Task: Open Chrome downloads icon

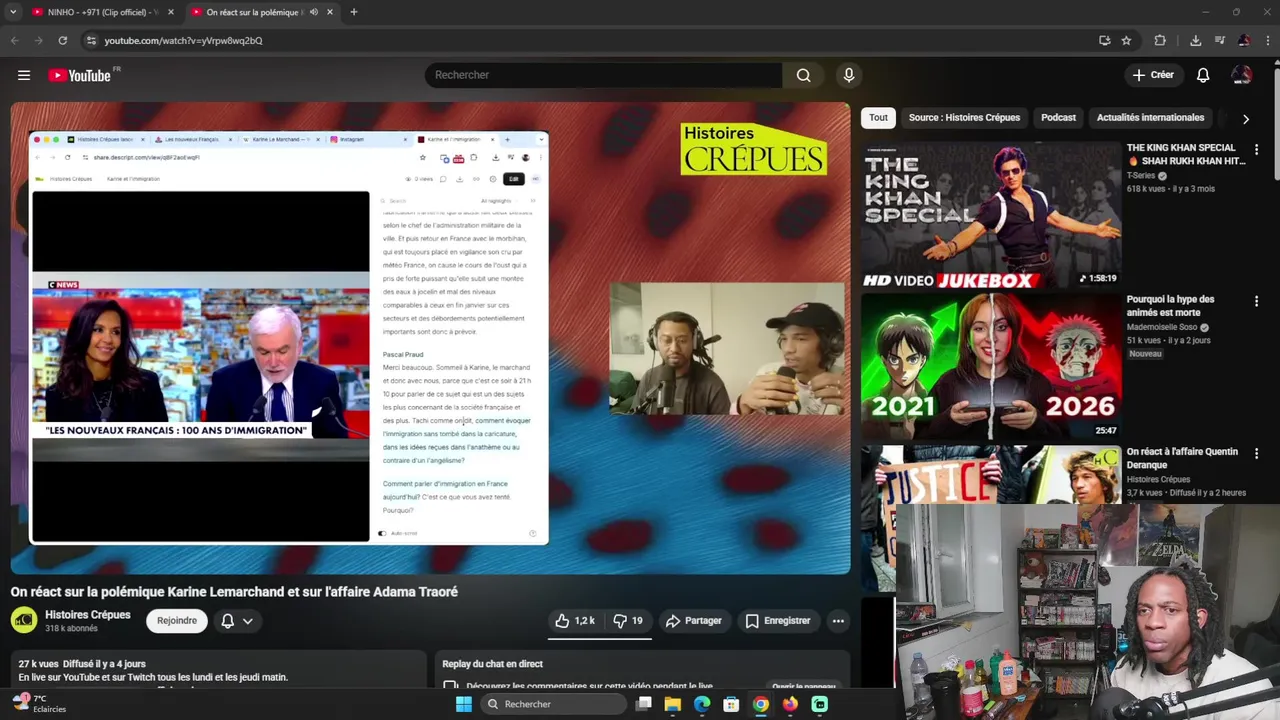Action: pos(1195,40)
